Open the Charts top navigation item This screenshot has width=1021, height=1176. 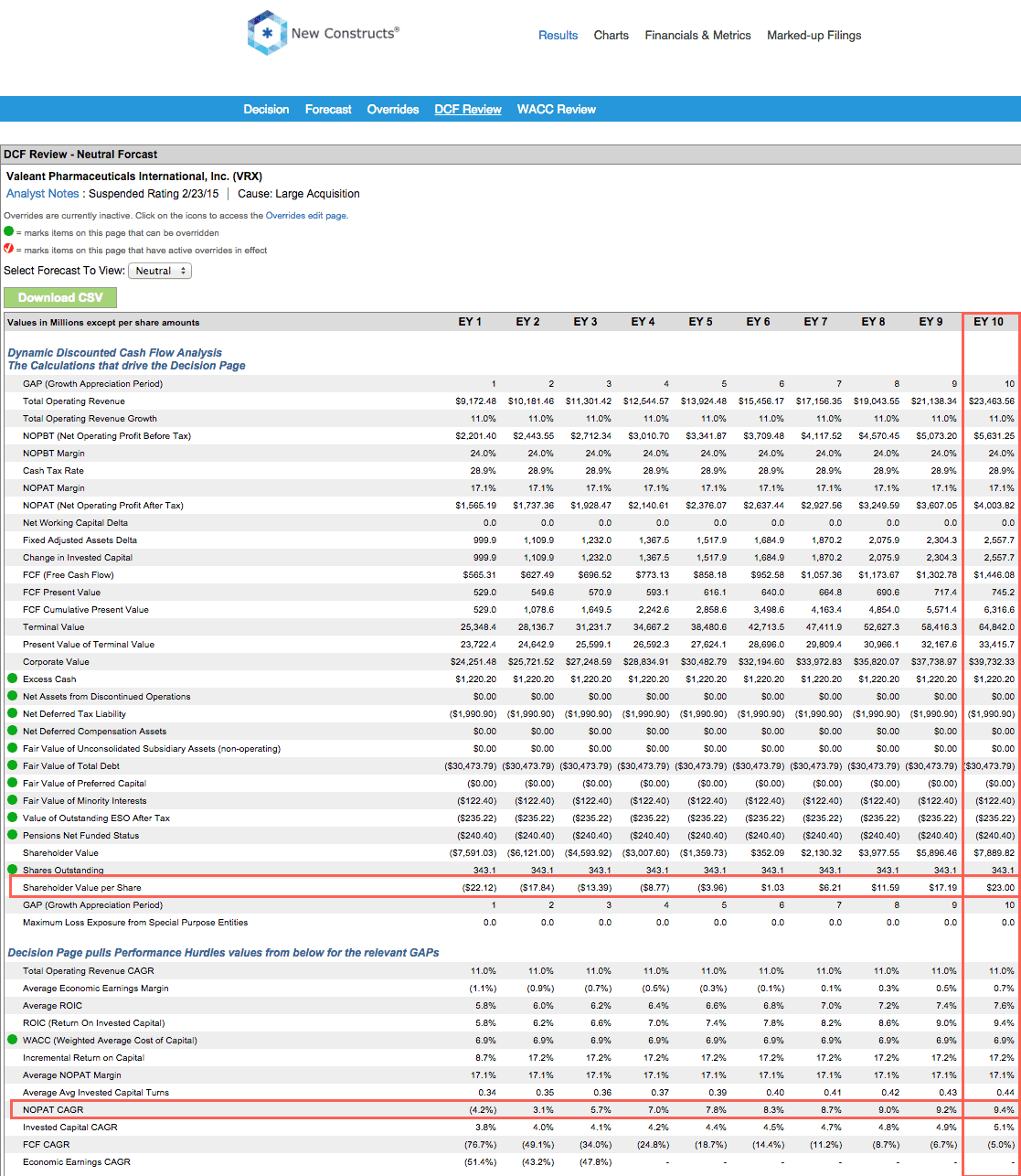click(612, 36)
